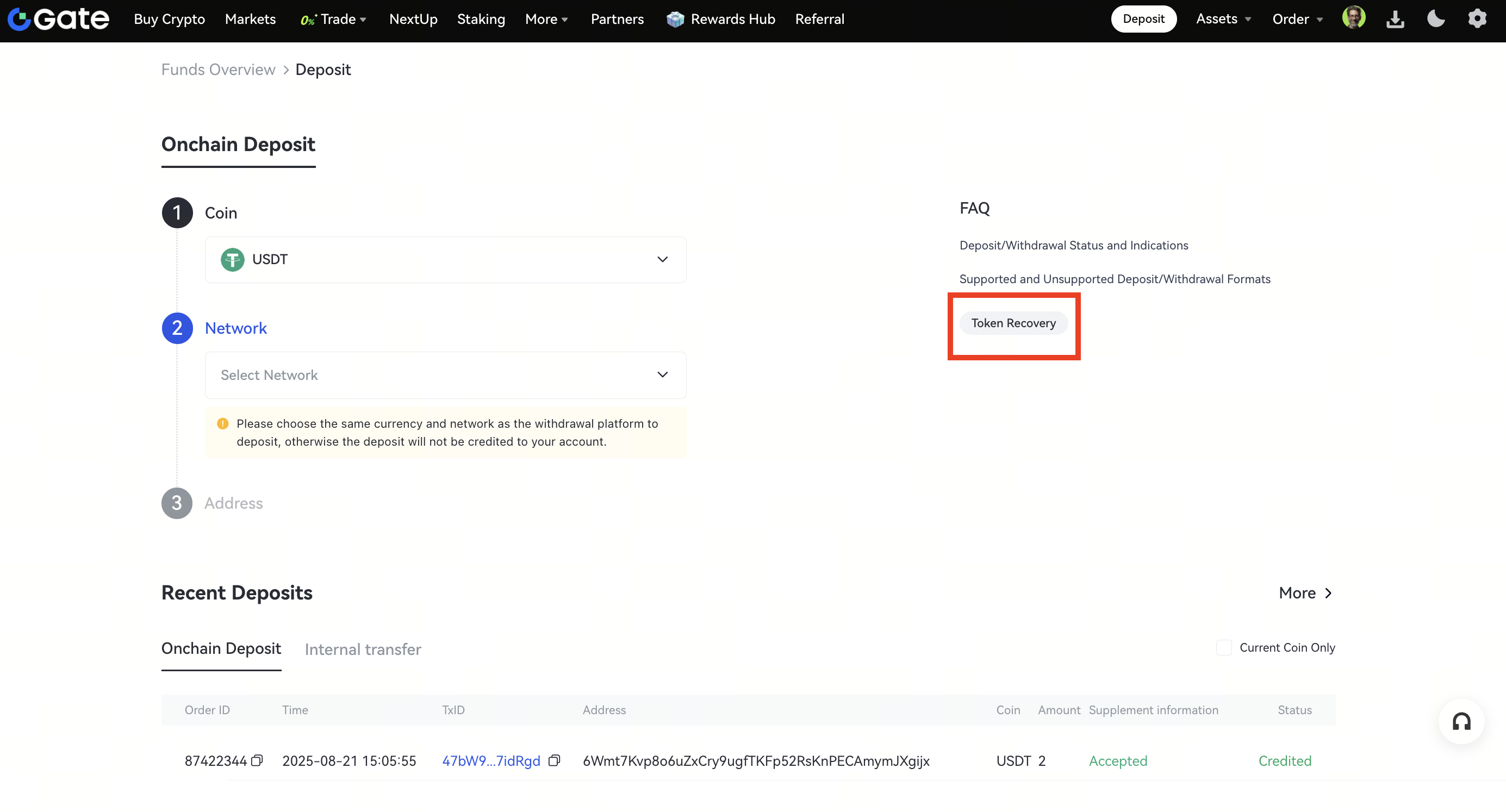Open the Trade menu

point(338,19)
